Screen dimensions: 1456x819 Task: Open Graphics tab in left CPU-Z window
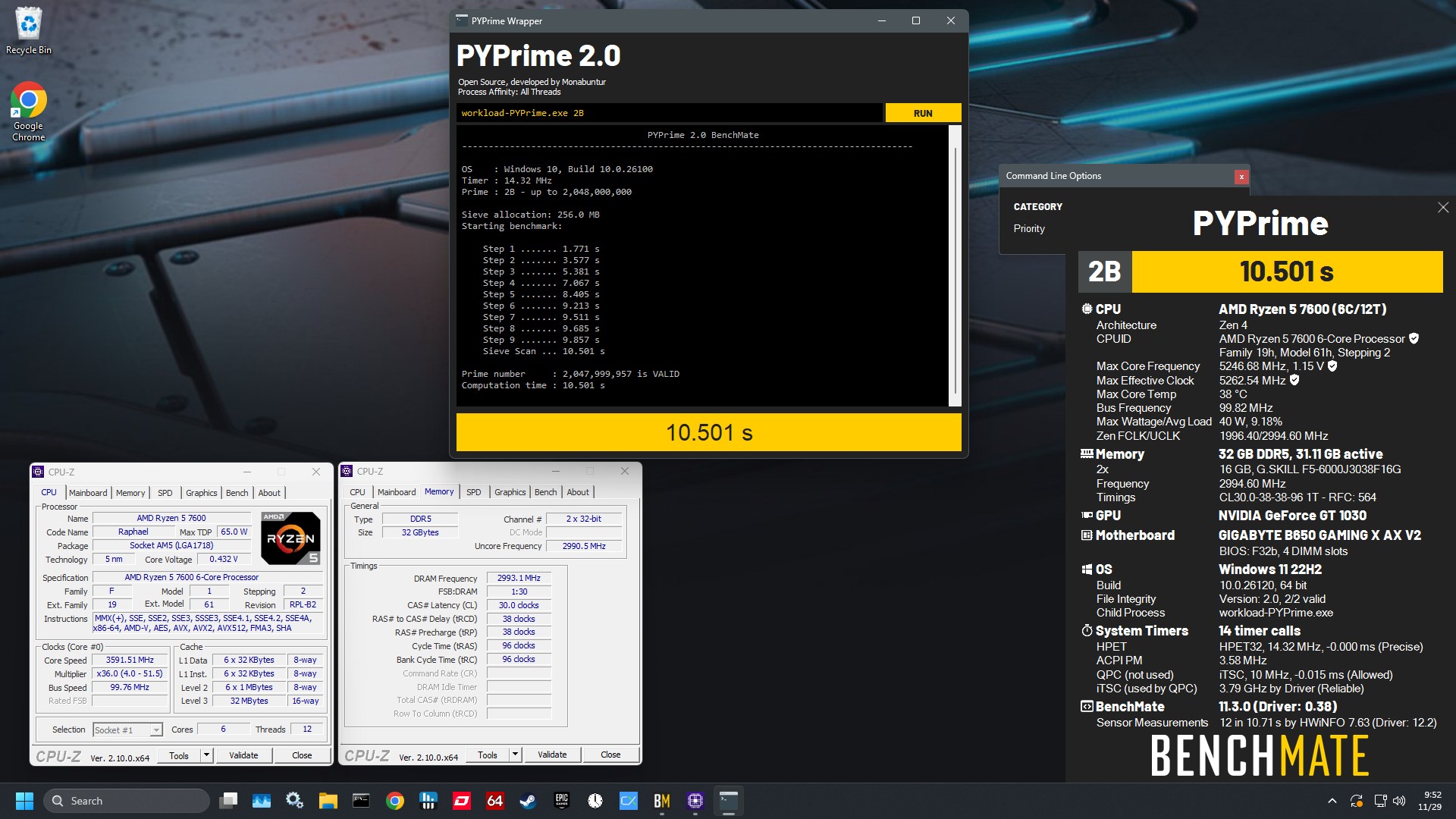coord(201,493)
